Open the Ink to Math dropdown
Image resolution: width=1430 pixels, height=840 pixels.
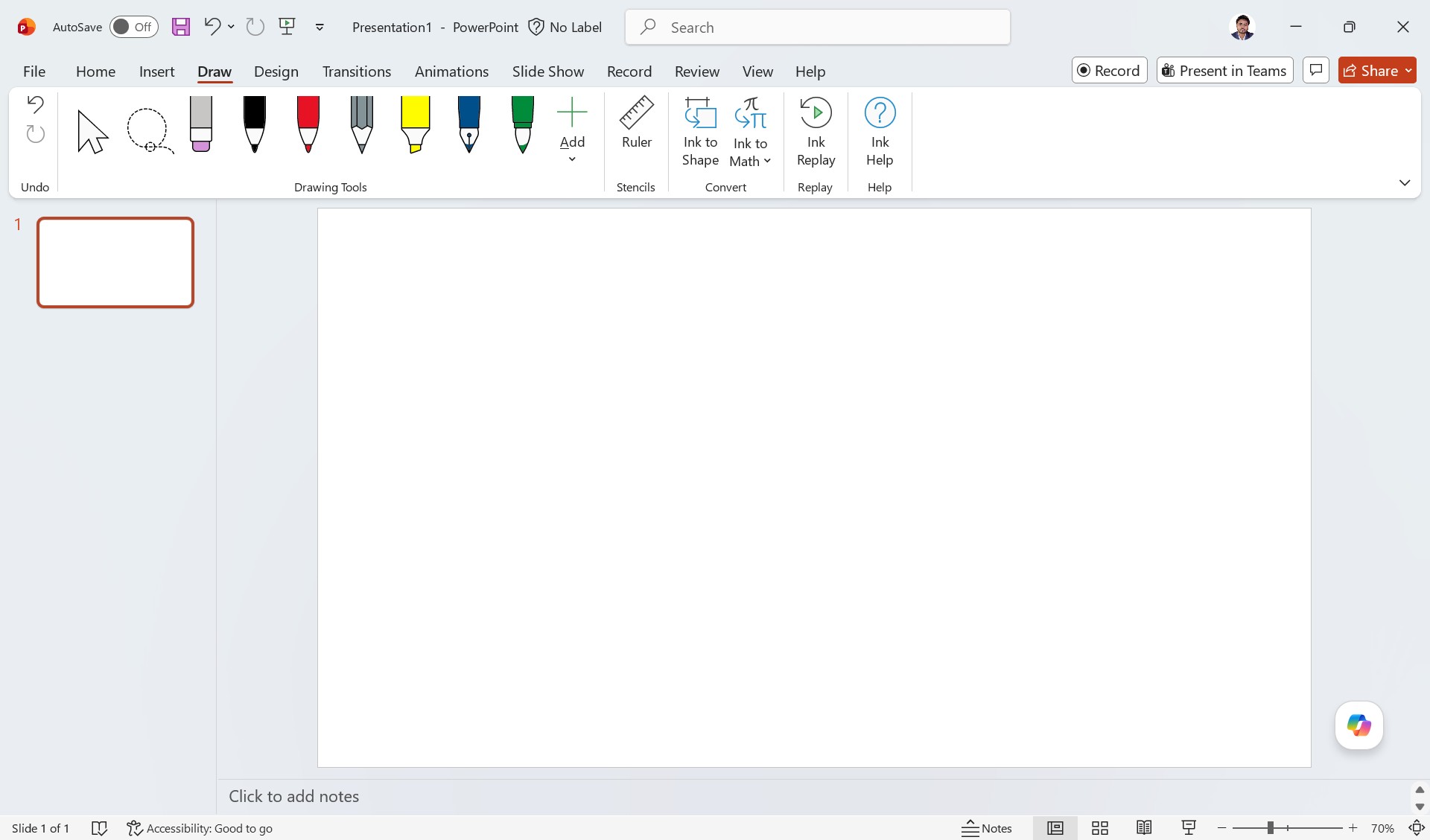click(750, 132)
